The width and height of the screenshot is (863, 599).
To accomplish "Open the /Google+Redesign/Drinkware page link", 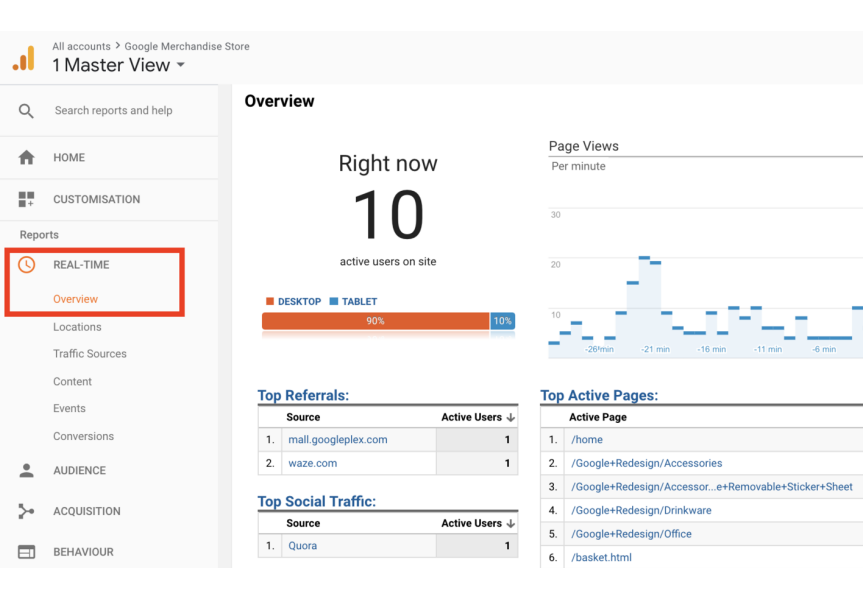I will [641, 511].
